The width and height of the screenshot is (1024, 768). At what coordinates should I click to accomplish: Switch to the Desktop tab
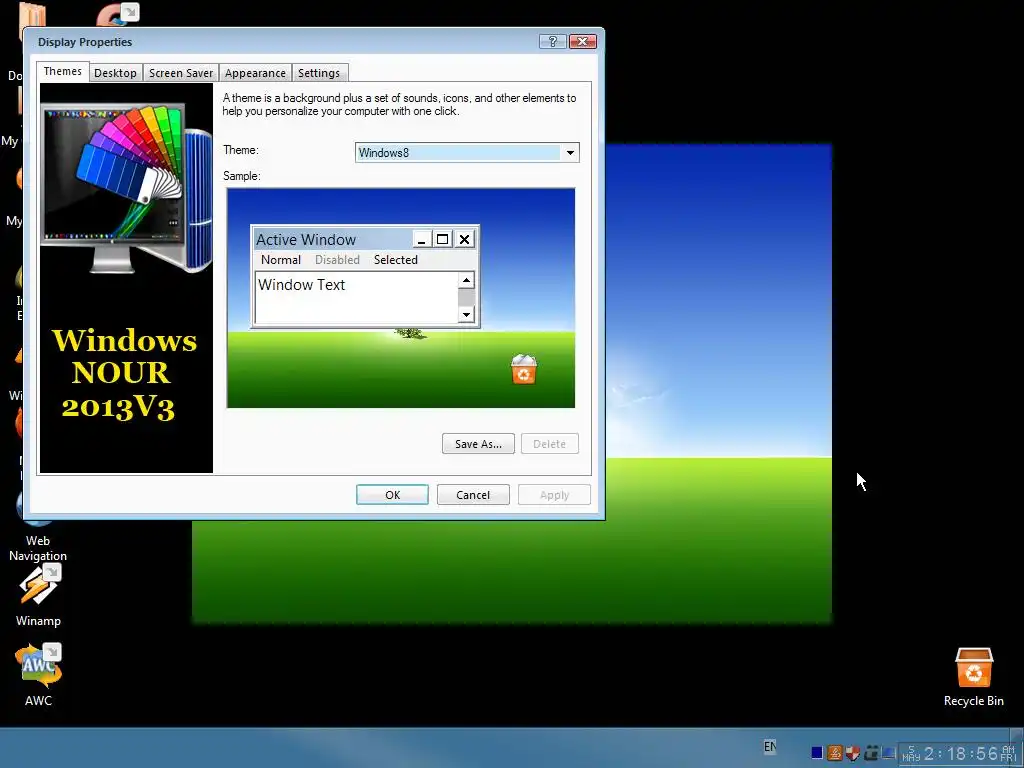coord(115,73)
